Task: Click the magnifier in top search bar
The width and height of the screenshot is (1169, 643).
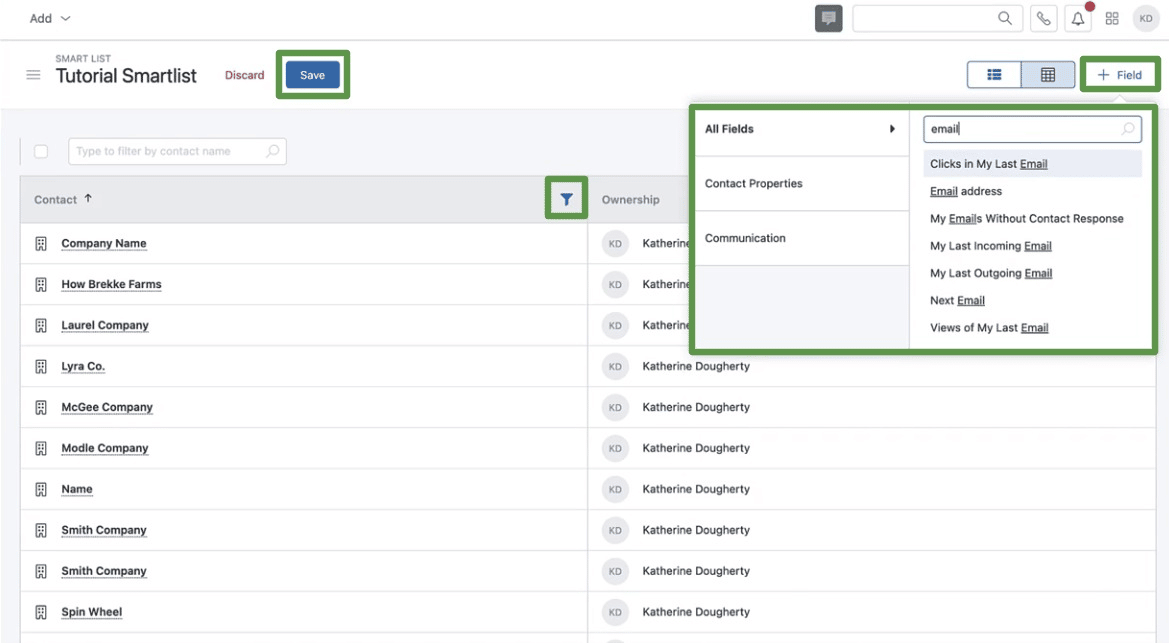Action: pos(1004,18)
